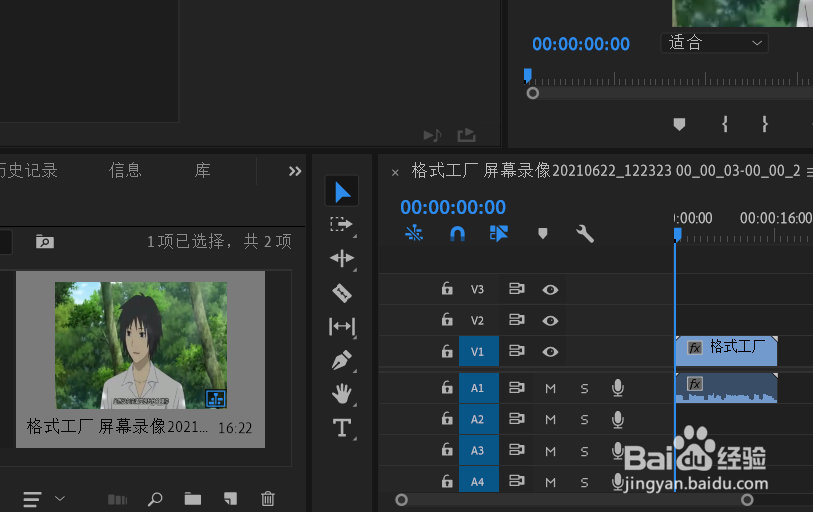
Task: Select the Track Select Forward tool
Action: [342, 225]
